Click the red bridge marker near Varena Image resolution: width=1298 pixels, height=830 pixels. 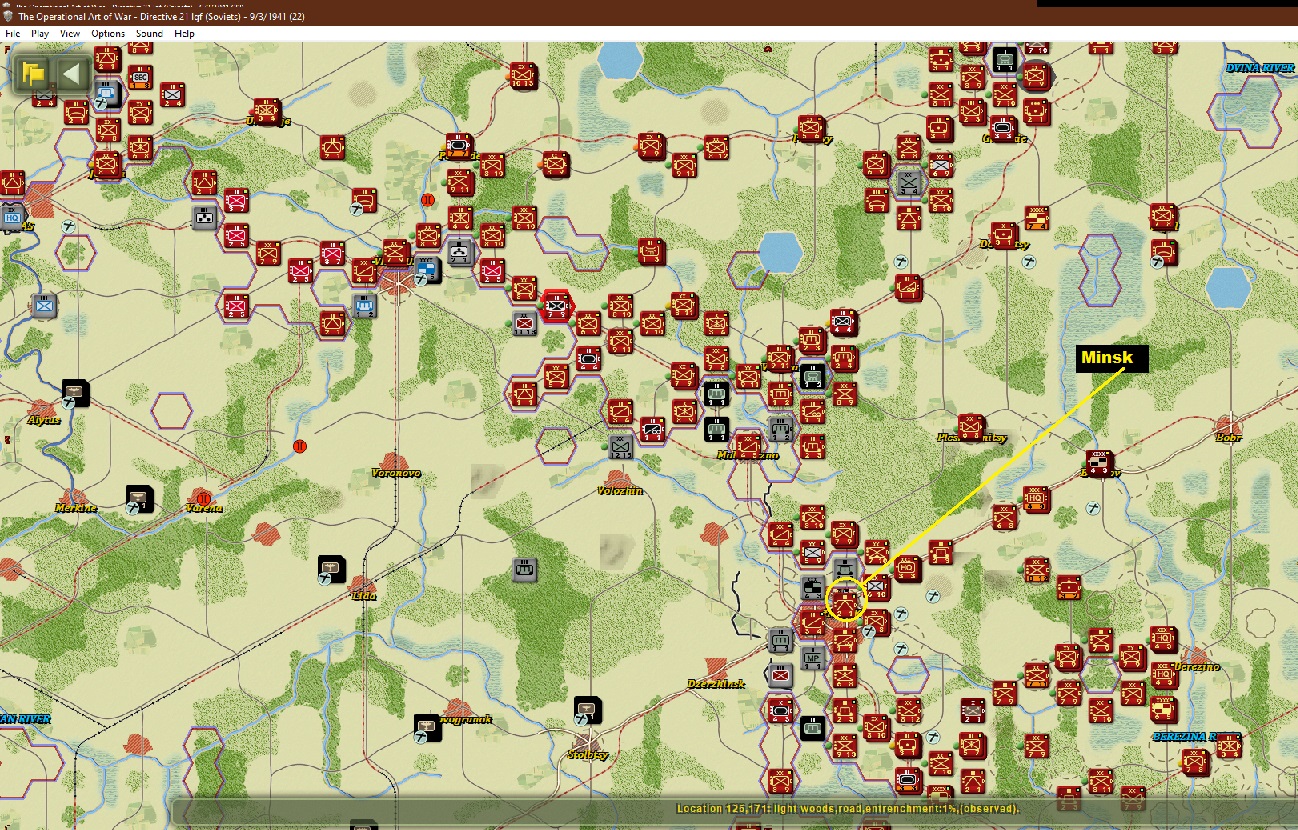(205, 498)
